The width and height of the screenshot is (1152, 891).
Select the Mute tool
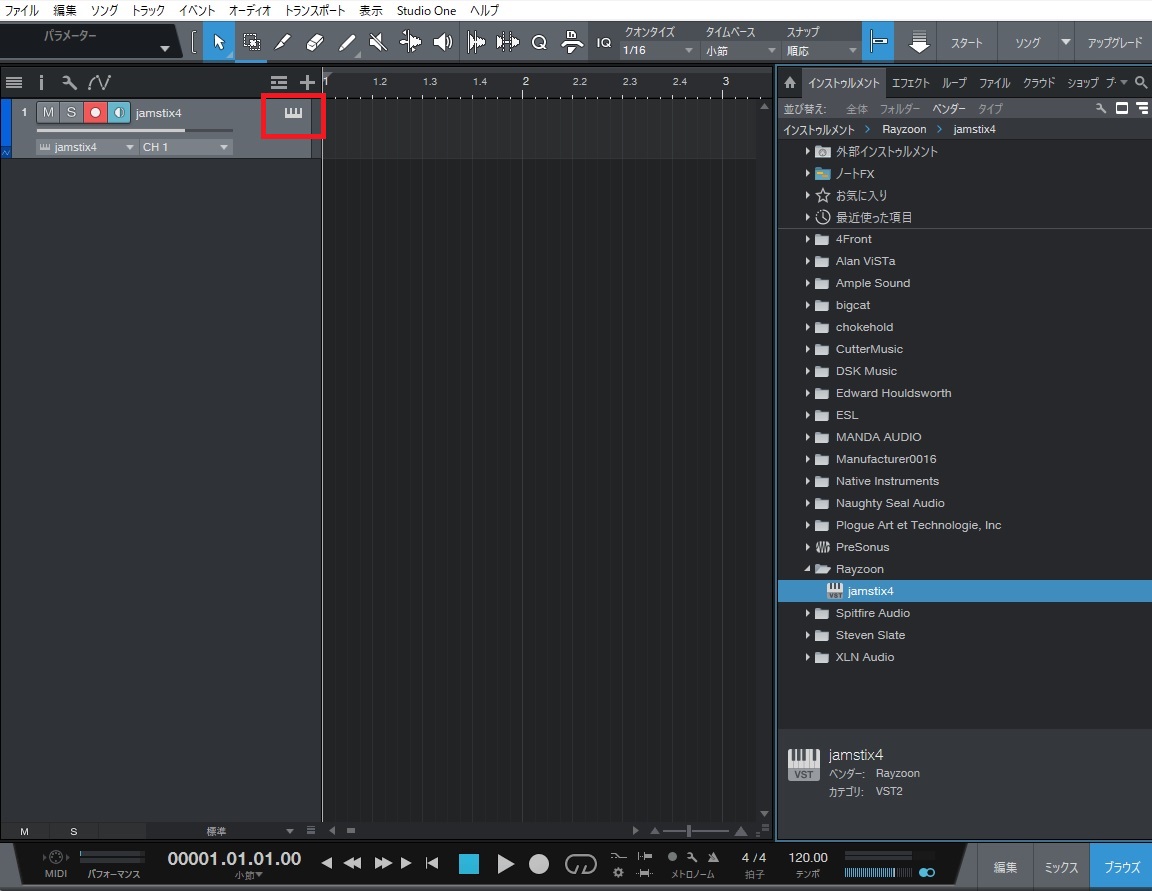377,43
